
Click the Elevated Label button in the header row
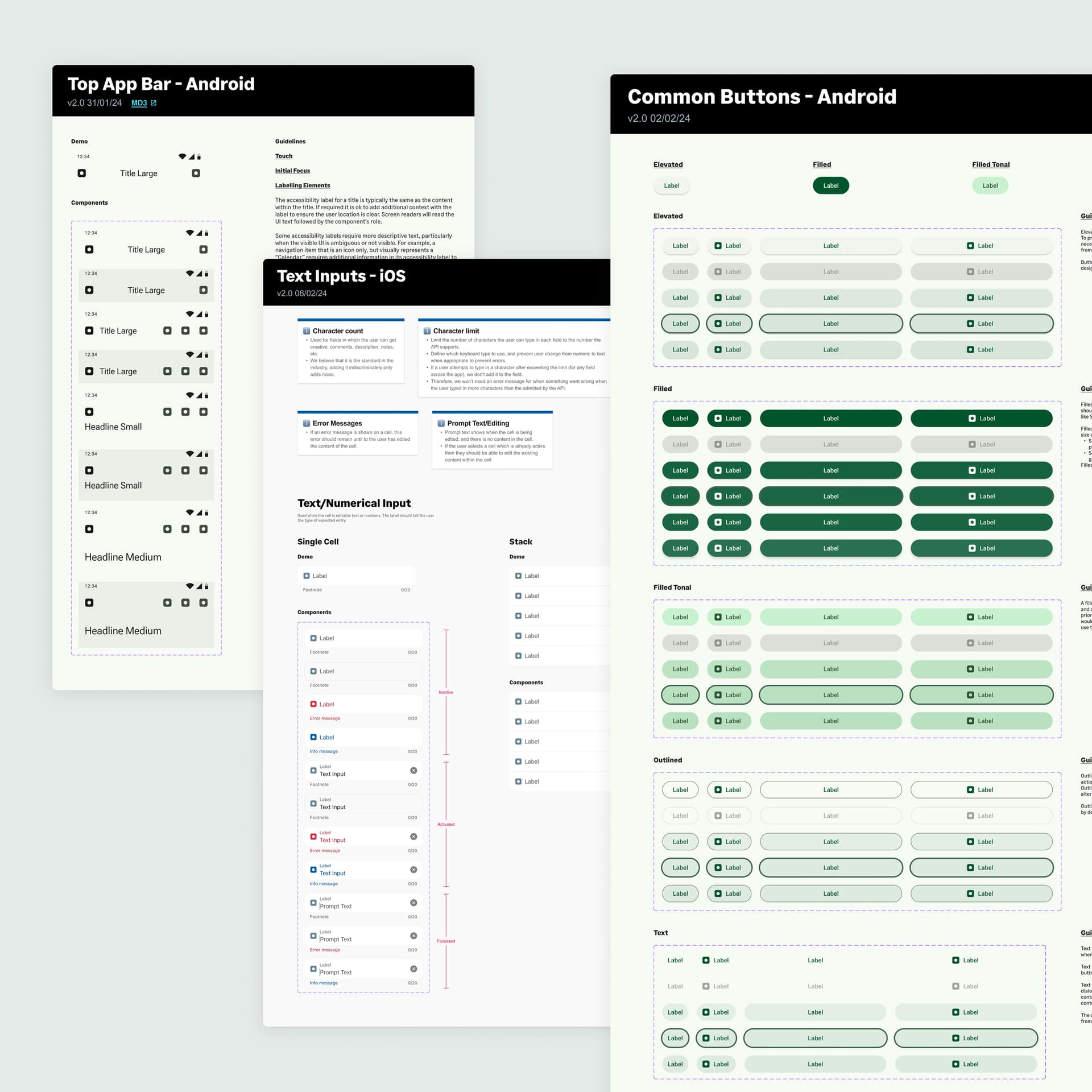671,185
